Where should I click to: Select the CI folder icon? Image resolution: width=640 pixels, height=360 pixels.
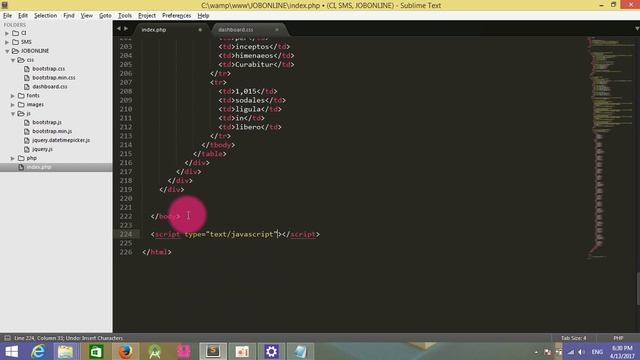16,33
